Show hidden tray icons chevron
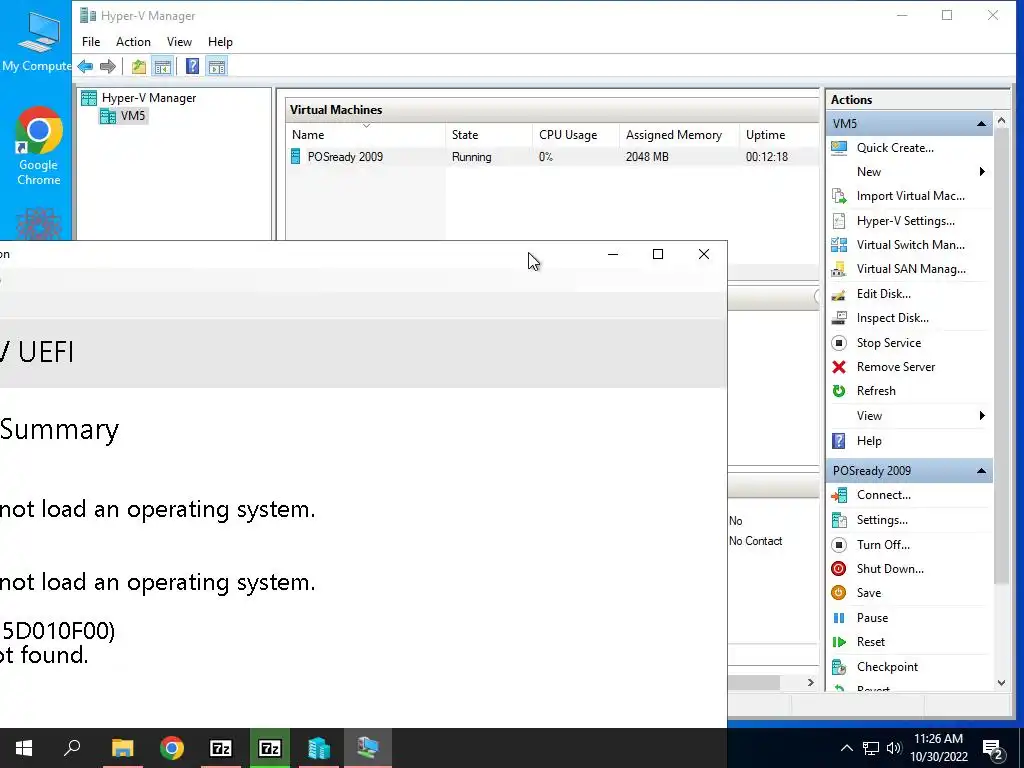 [x=846, y=748]
